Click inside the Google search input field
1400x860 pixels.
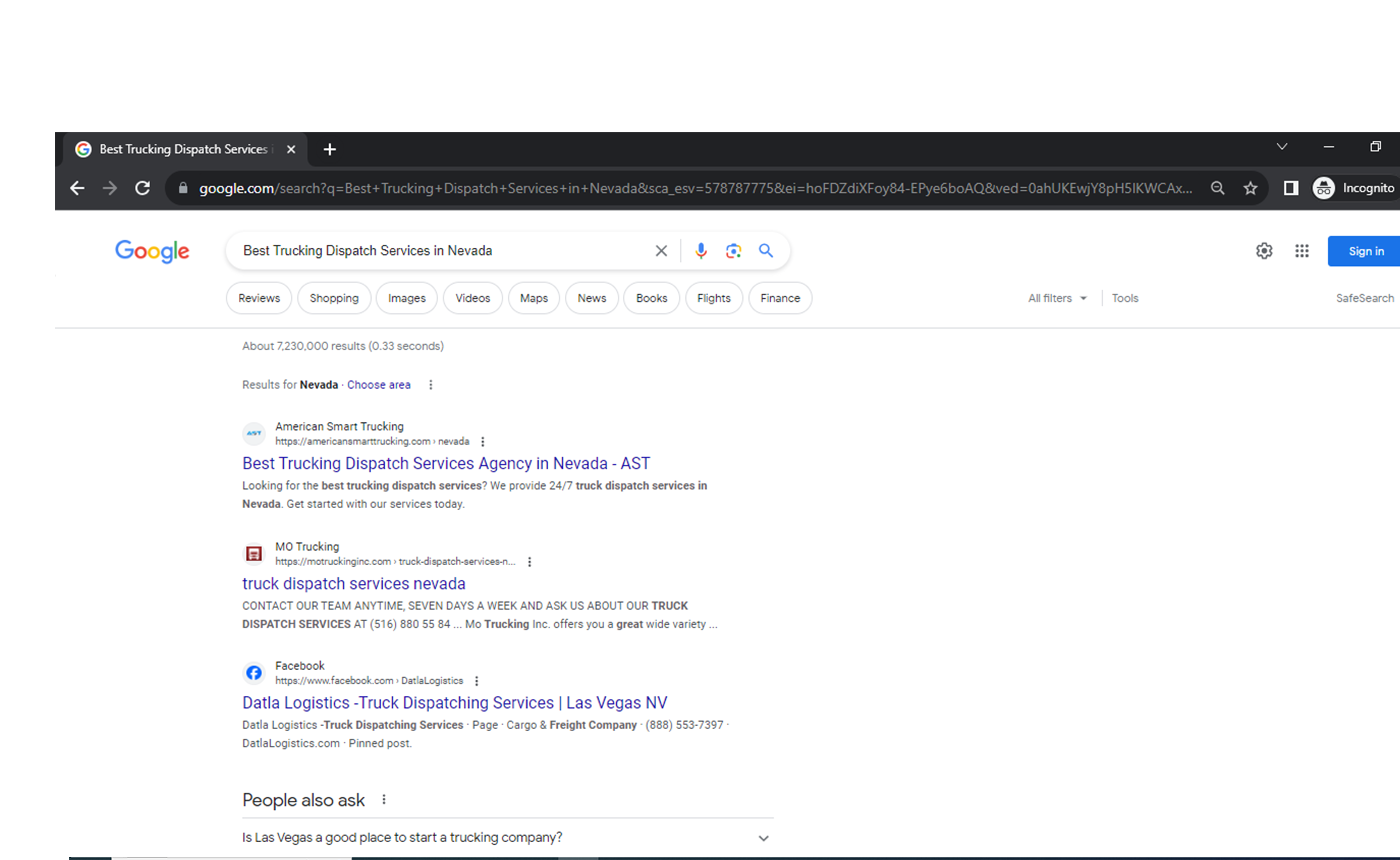tap(440, 251)
